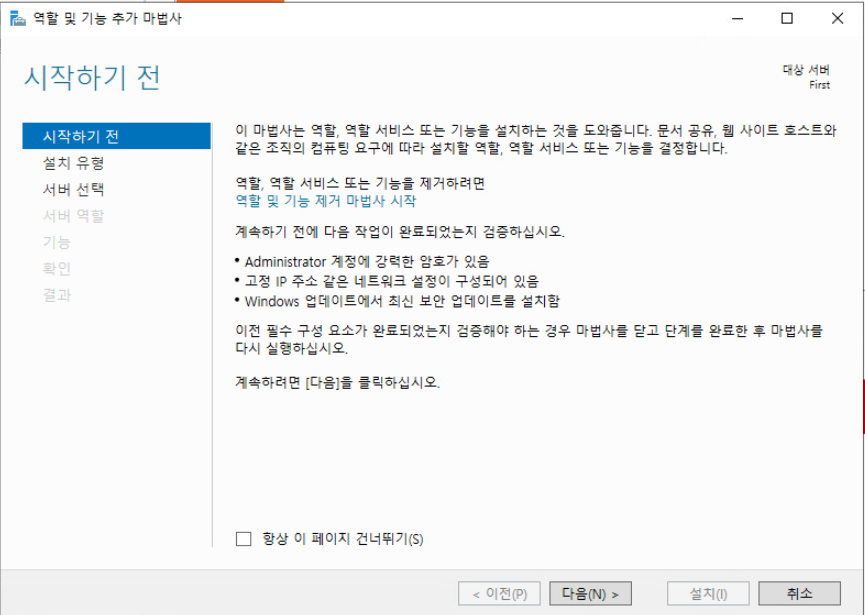
Task: Click the disabled 서버 역할 step
Action: pos(73,216)
